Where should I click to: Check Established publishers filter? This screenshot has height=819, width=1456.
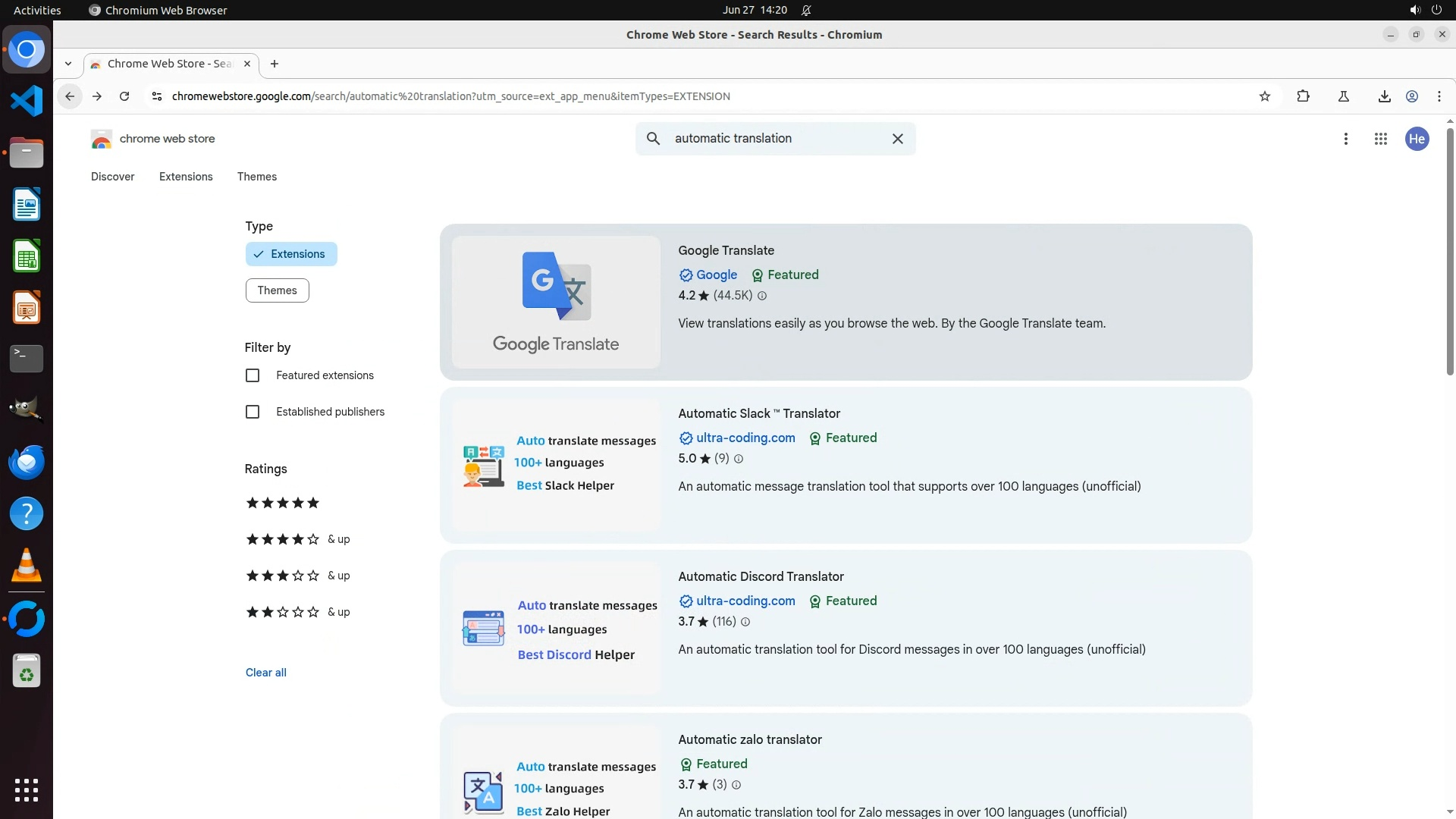(x=253, y=412)
